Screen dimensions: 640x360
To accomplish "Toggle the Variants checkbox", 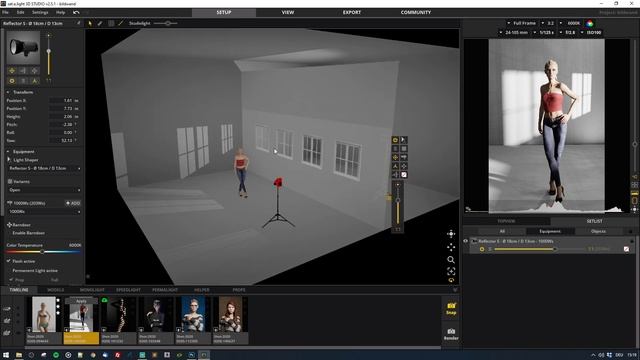I will [10, 182].
